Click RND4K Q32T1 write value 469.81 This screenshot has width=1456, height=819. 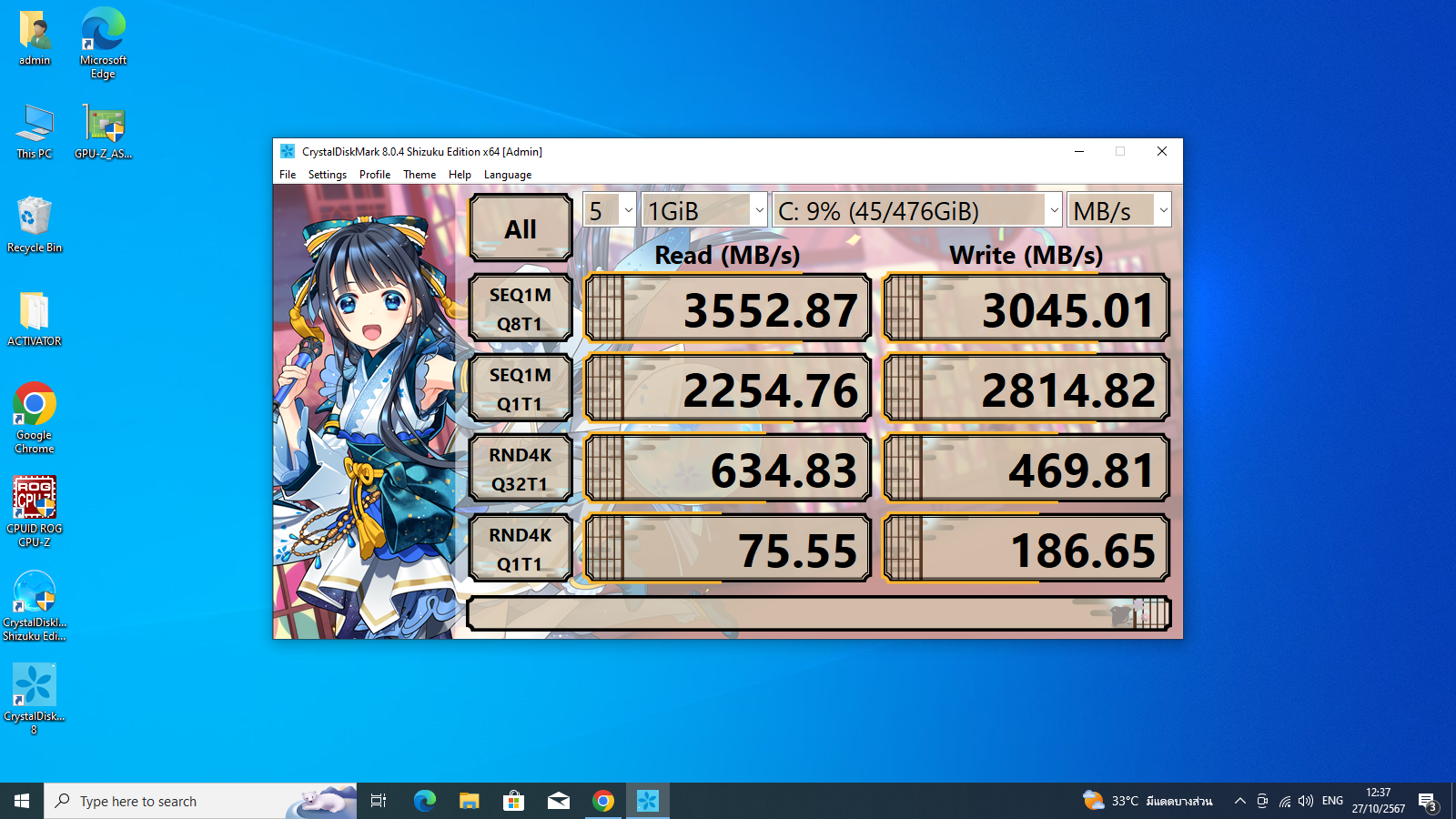pos(1026,469)
